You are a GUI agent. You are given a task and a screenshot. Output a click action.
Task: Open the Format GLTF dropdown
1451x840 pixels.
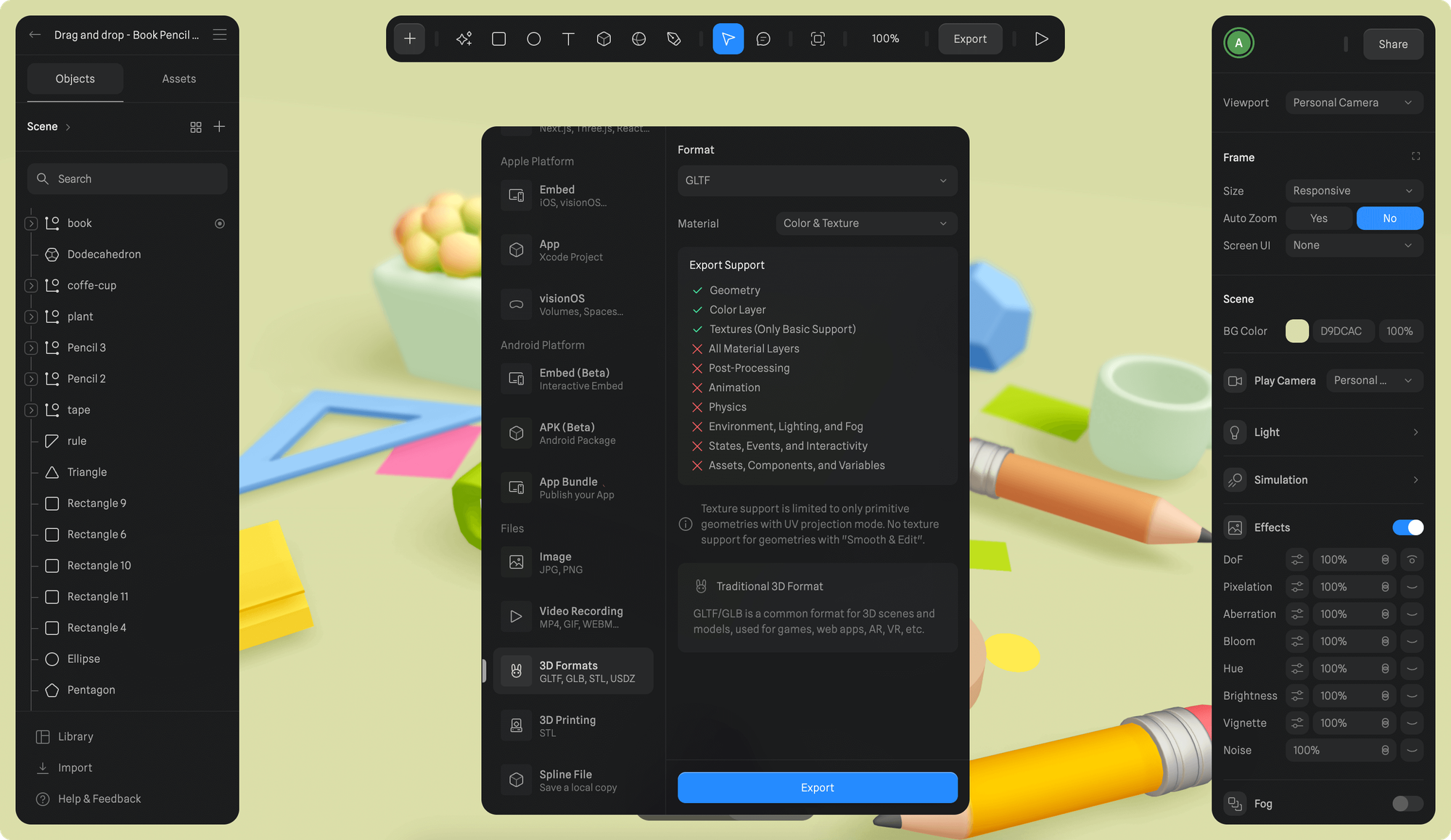coord(817,181)
